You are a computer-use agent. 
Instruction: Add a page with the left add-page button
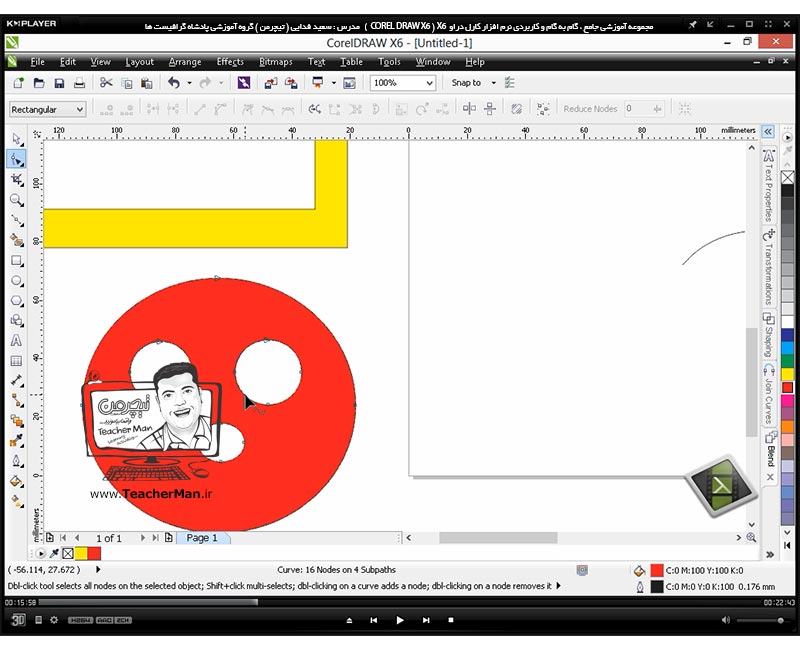click(x=49, y=537)
